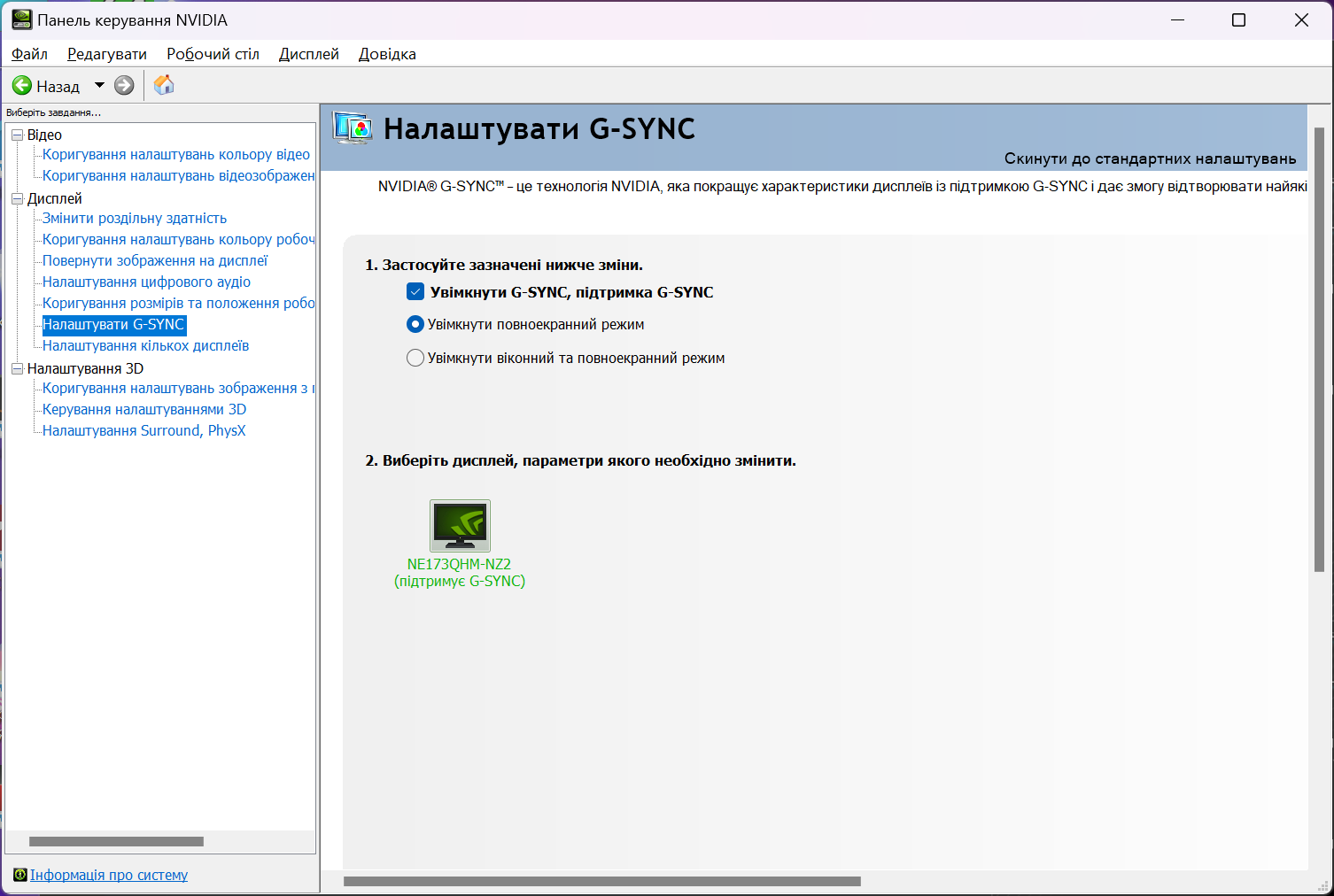
Task: Click the system information icon
Action: pos(20,875)
